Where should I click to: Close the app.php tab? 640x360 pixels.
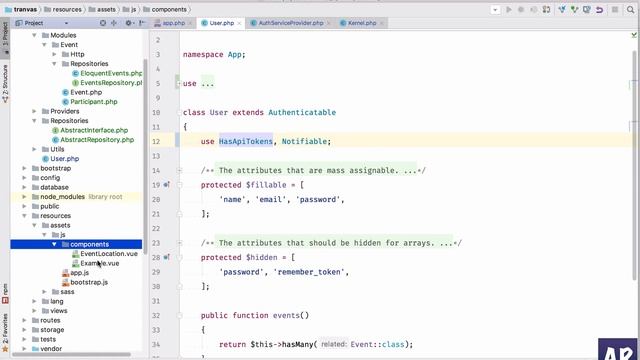(x=190, y=24)
